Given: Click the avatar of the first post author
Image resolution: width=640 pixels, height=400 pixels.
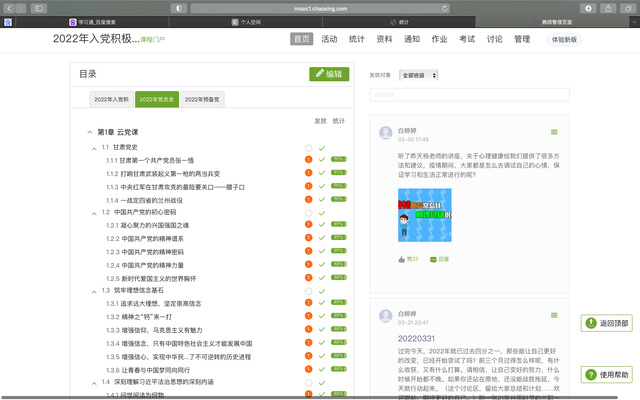Looking at the screenshot, I should [x=386, y=133].
